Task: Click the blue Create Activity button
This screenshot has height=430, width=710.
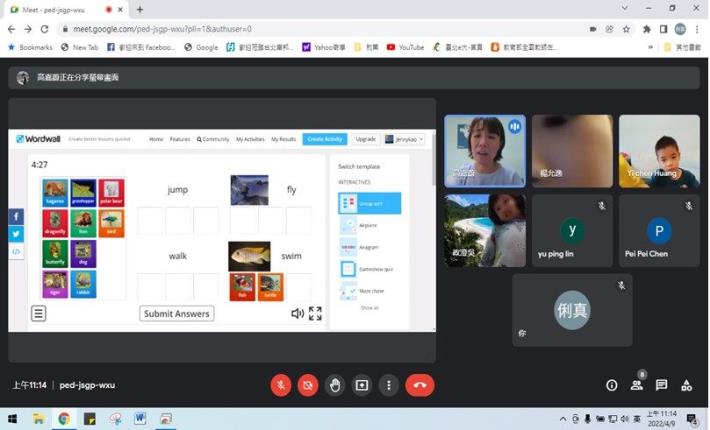Action: [x=325, y=139]
